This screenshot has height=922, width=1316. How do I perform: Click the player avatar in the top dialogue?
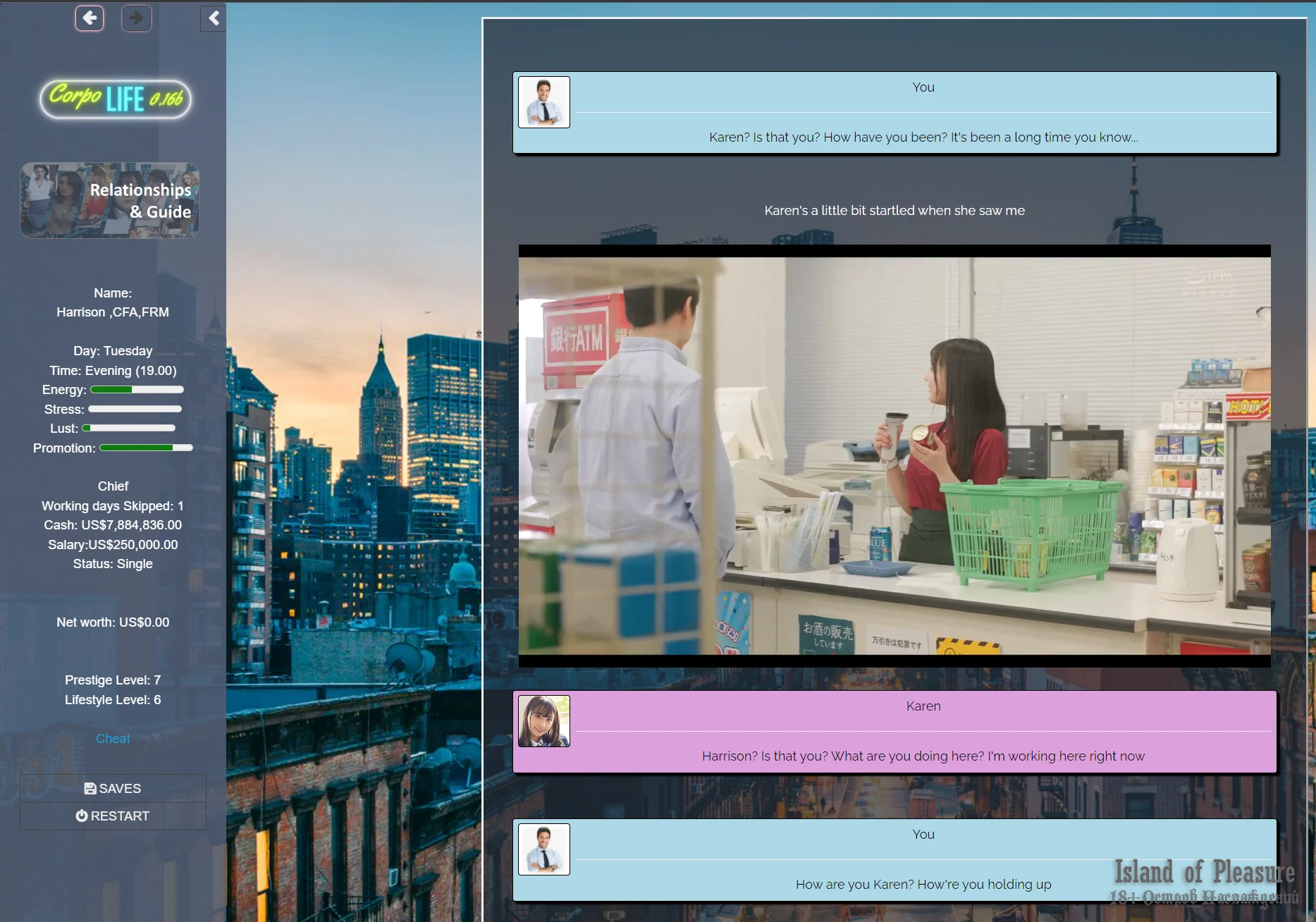click(x=543, y=102)
